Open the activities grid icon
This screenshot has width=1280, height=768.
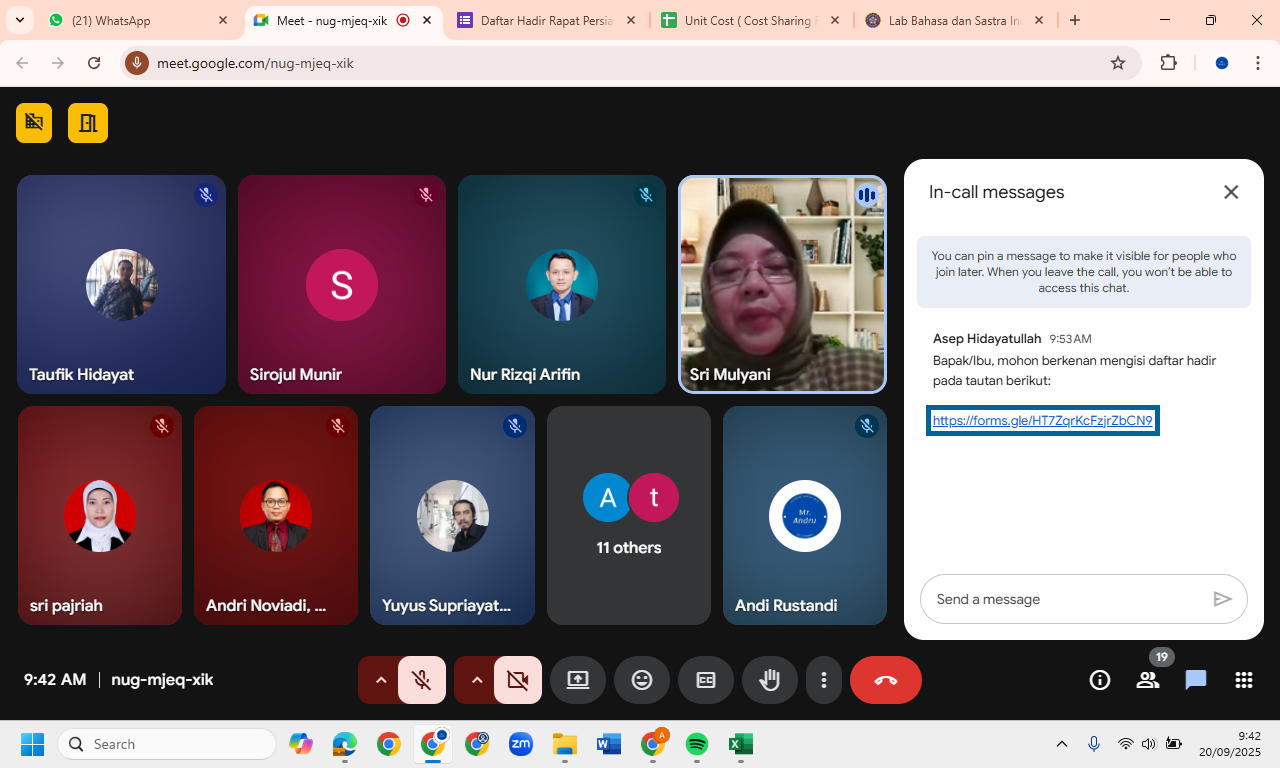click(x=1244, y=680)
